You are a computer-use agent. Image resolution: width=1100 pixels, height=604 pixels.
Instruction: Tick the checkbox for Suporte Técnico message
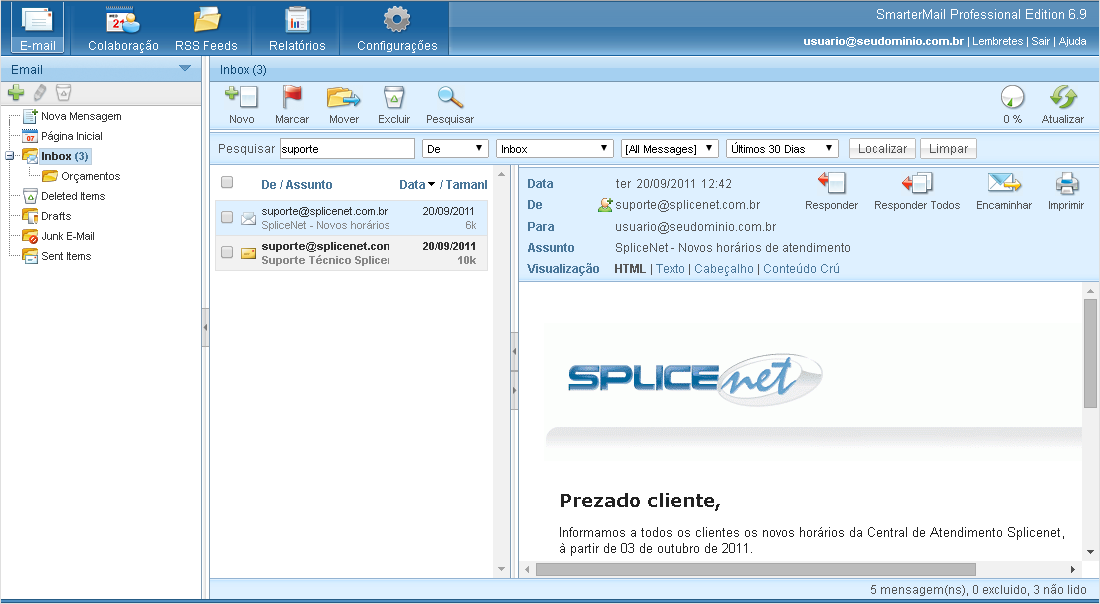(x=227, y=252)
